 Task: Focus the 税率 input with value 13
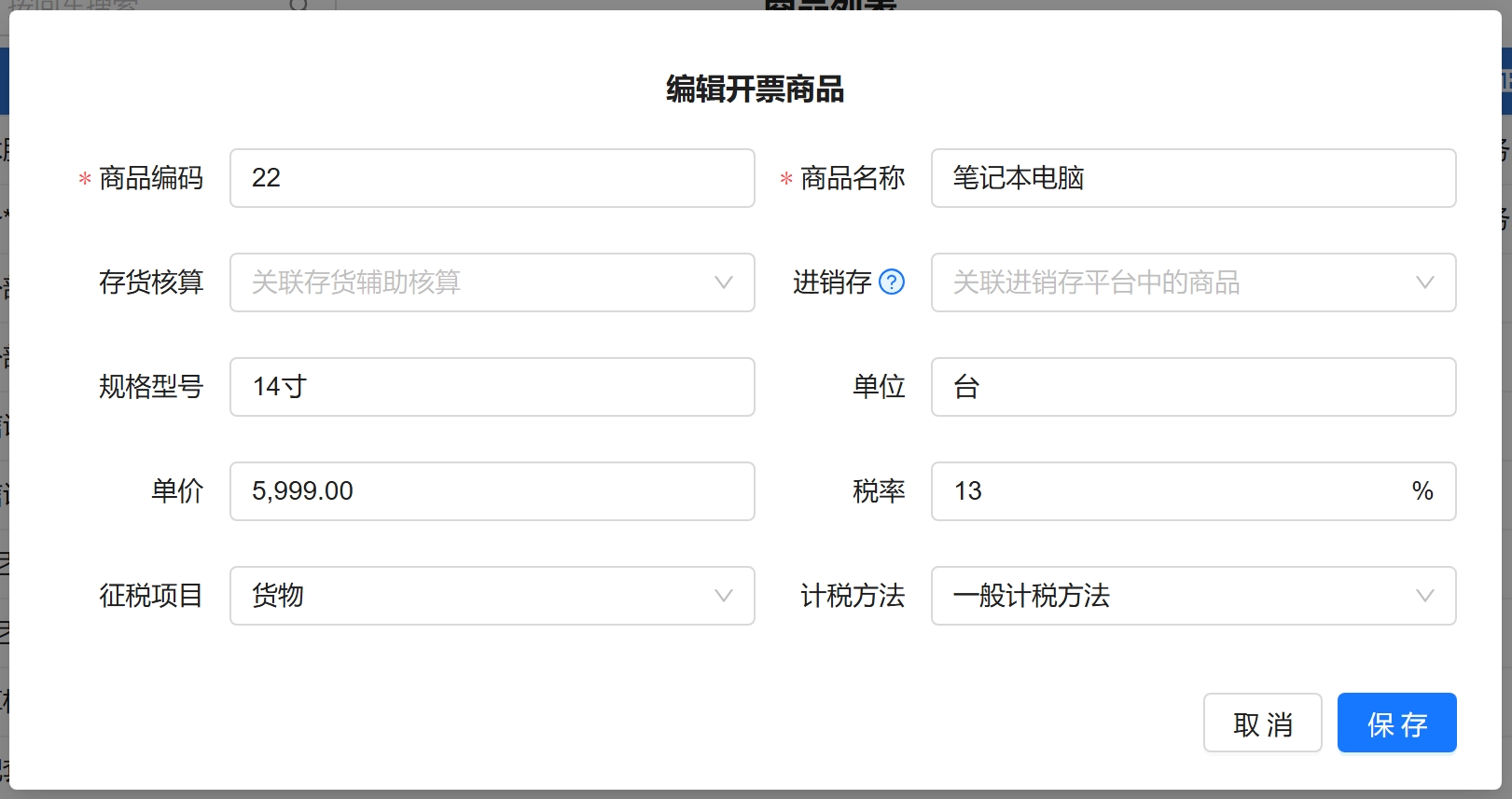pyautogui.click(x=1166, y=491)
